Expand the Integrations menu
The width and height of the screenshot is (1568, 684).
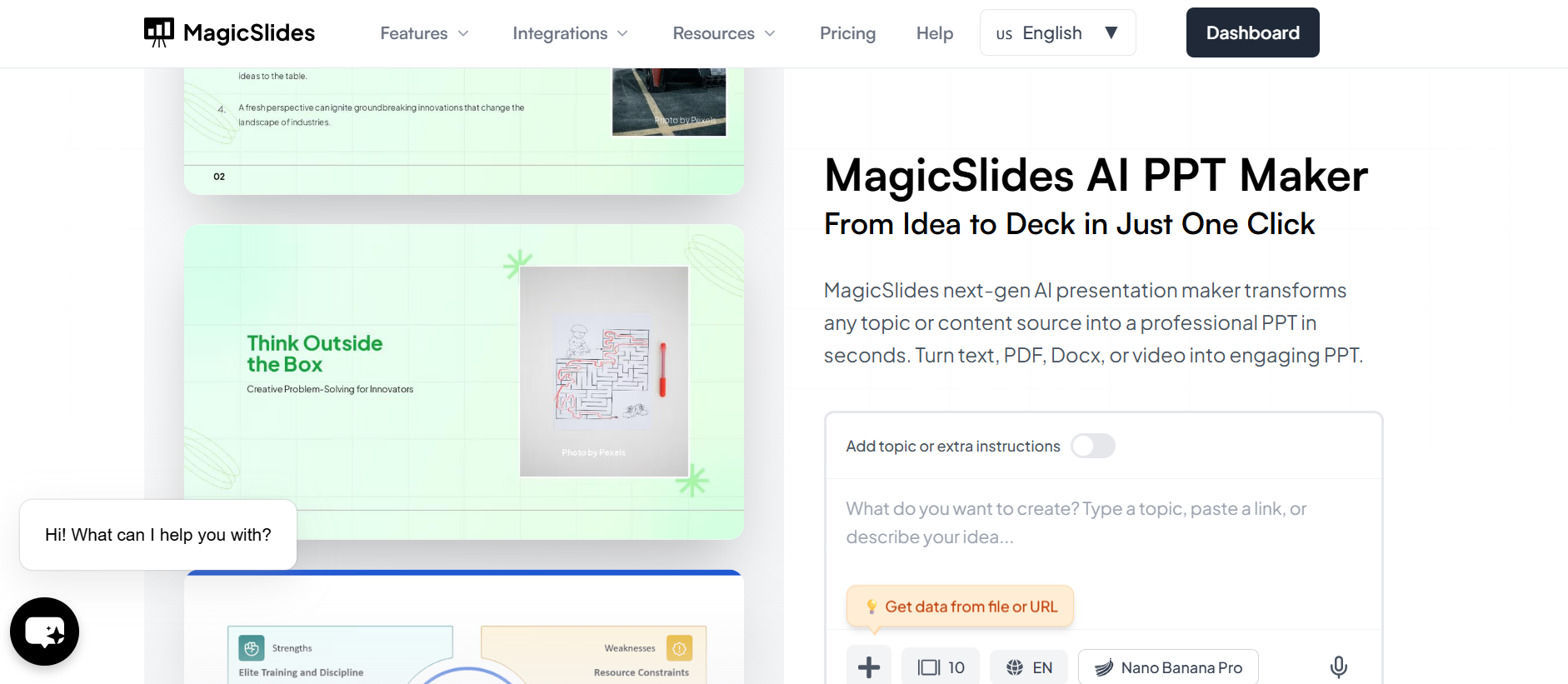[x=571, y=33]
